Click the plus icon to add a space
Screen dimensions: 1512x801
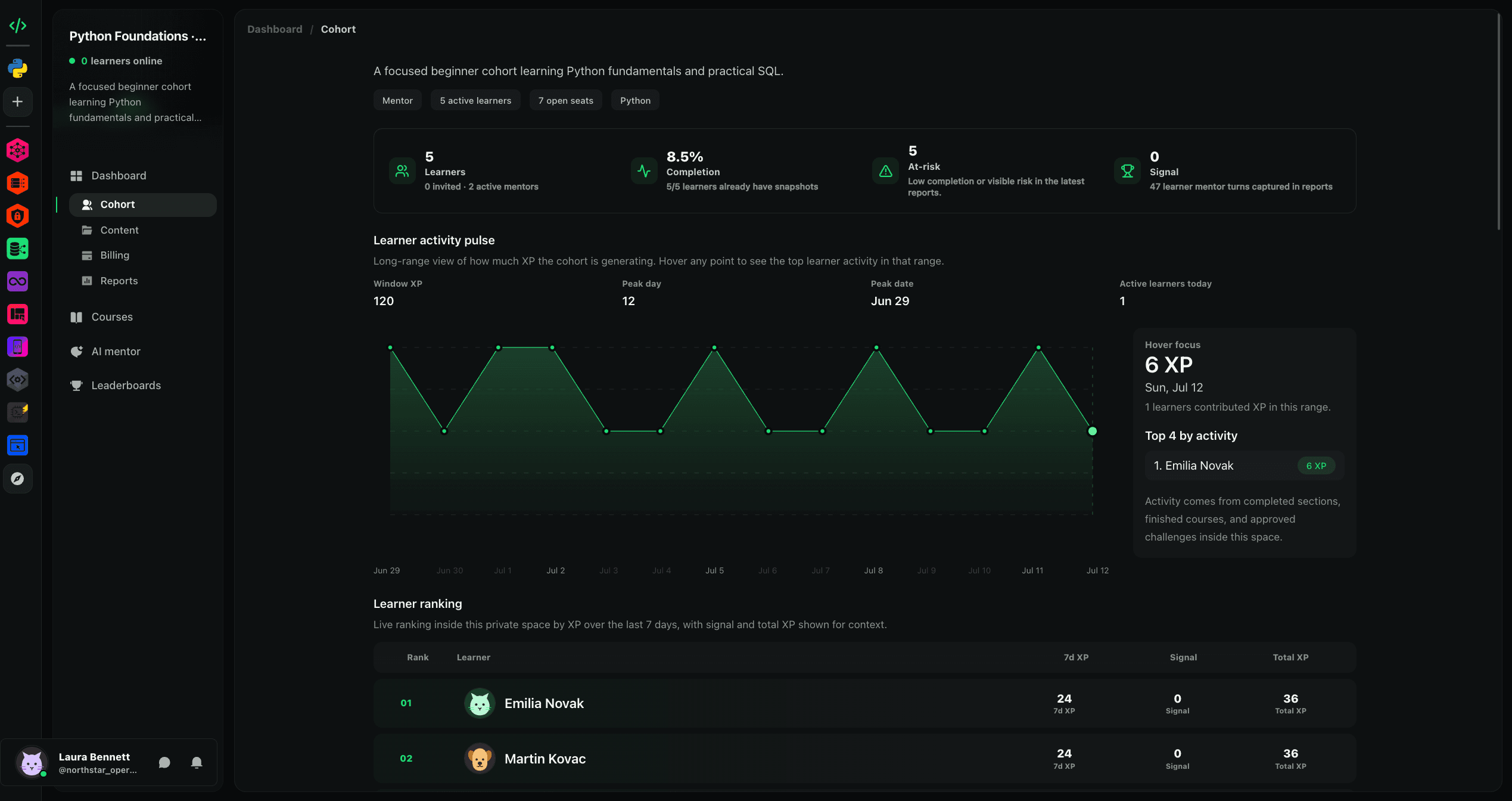click(x=18, y=102)
